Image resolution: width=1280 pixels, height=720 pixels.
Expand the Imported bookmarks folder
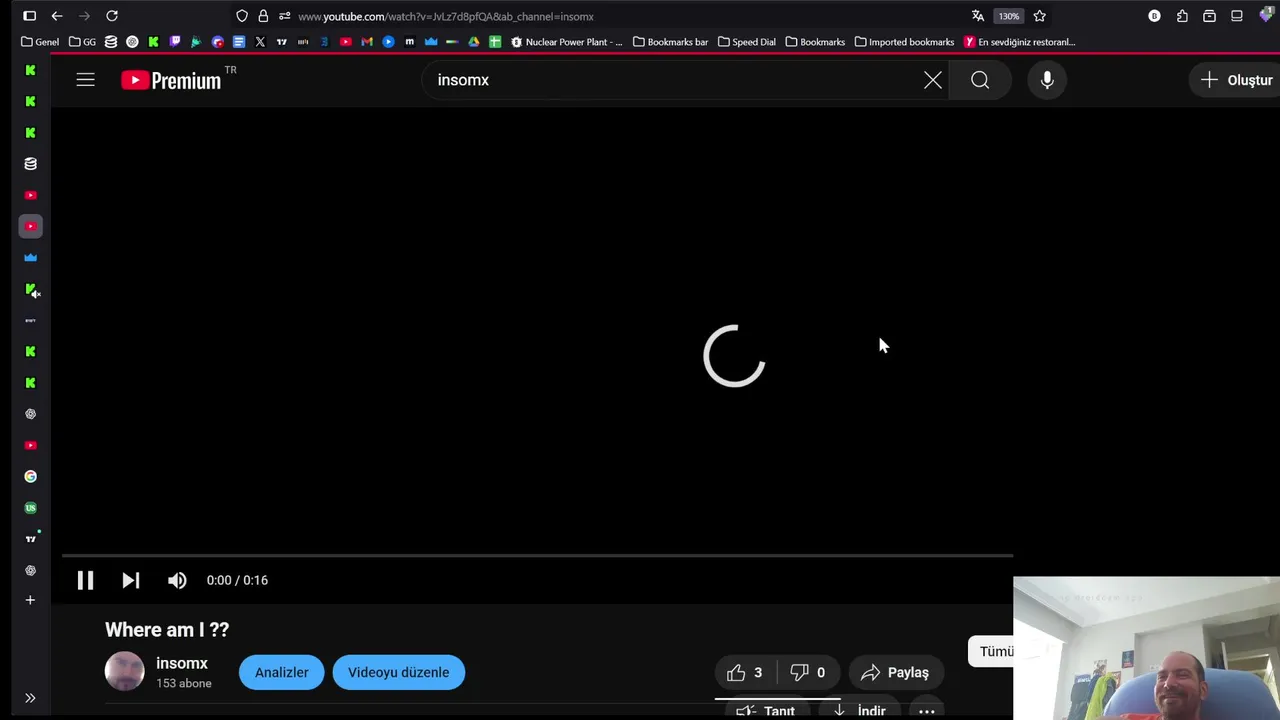905,42
